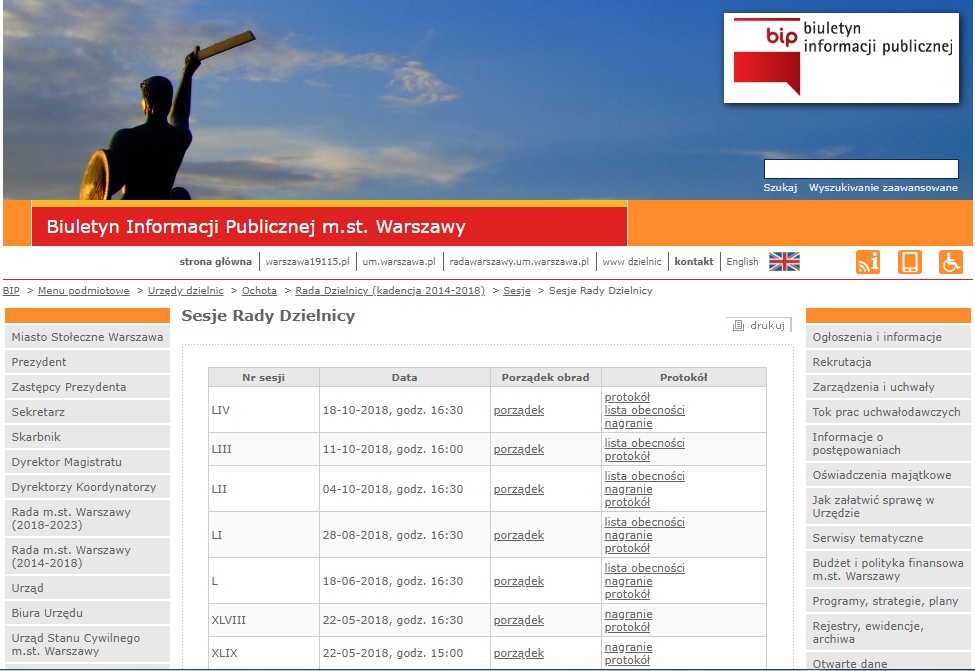The image size is (975, 671).
Task: Open warszawa19115.pl menu link
Action: click(x=307, y=262)
